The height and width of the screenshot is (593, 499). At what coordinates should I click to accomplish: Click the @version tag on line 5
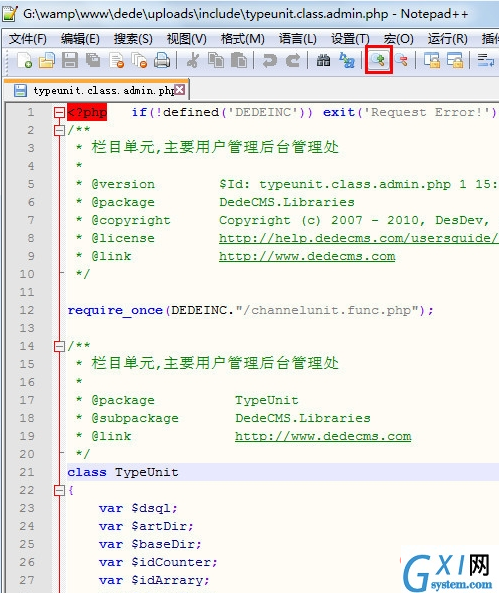pos(123,185)
